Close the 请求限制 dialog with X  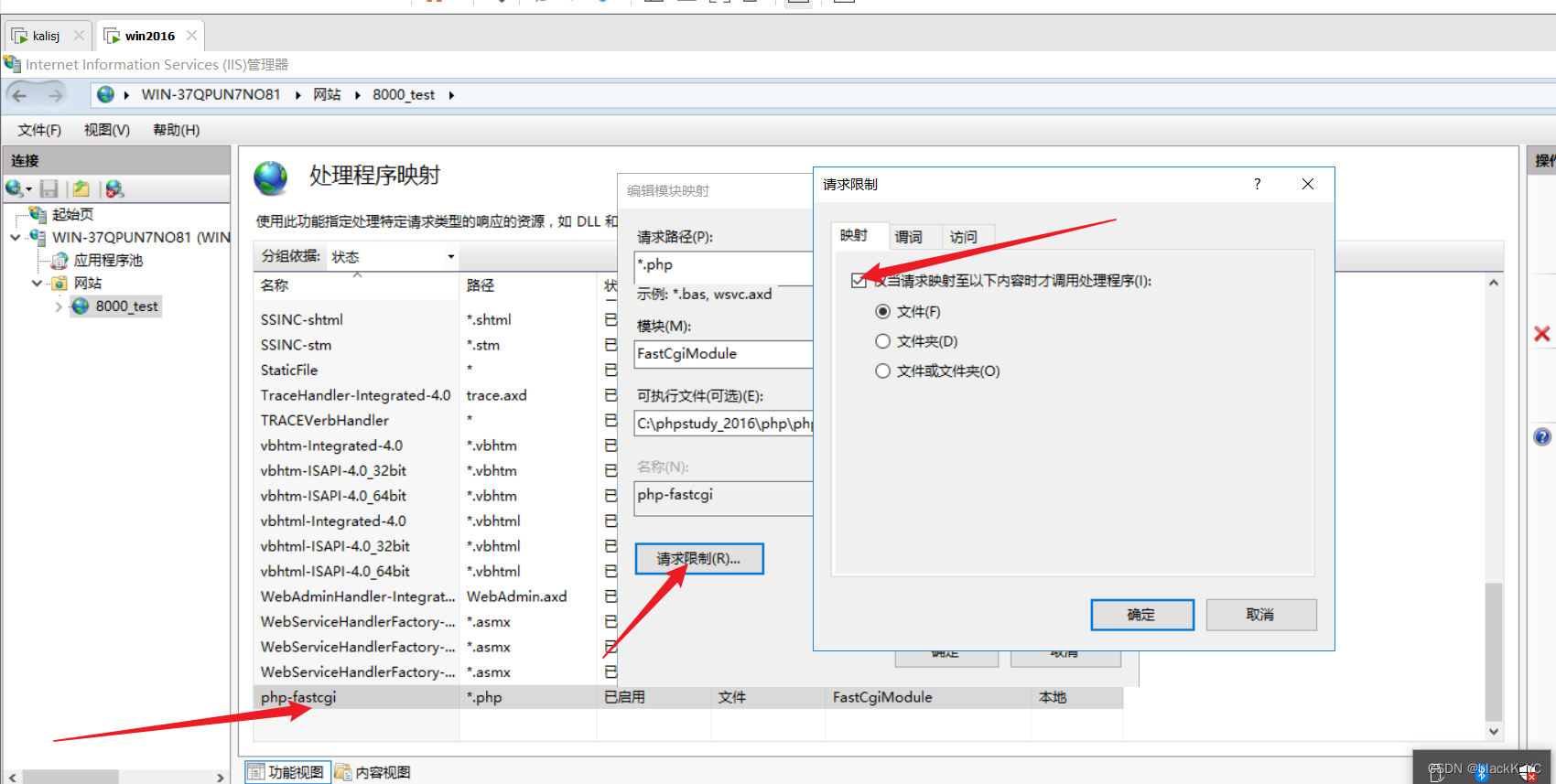click(x=1308, y=184)
